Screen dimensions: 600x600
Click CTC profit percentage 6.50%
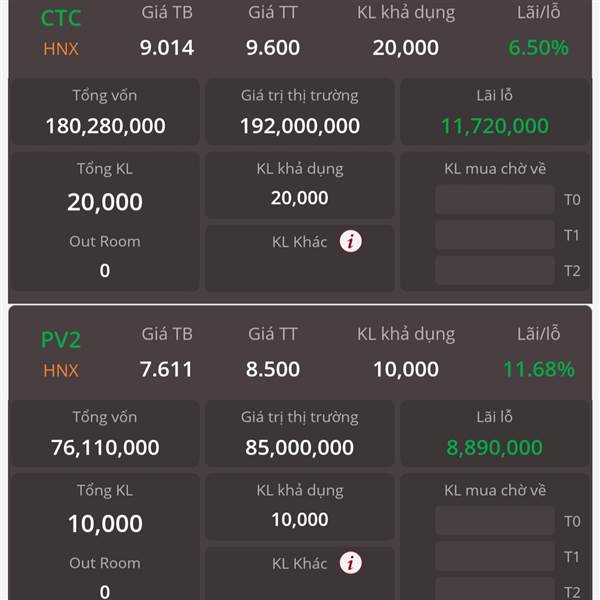pyautogui.click(x=538, y=48)
